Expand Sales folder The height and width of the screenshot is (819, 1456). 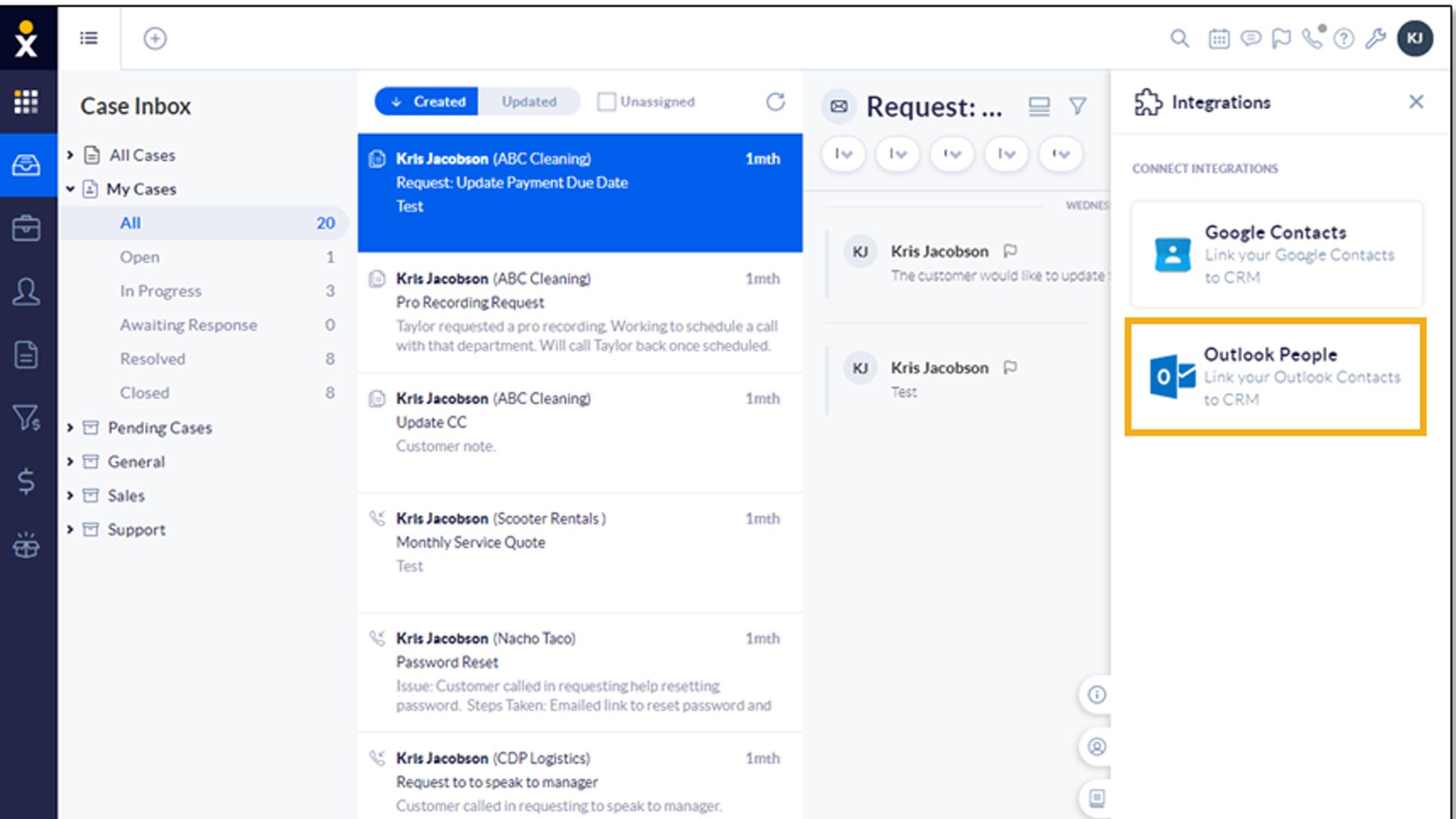[70, 495]
